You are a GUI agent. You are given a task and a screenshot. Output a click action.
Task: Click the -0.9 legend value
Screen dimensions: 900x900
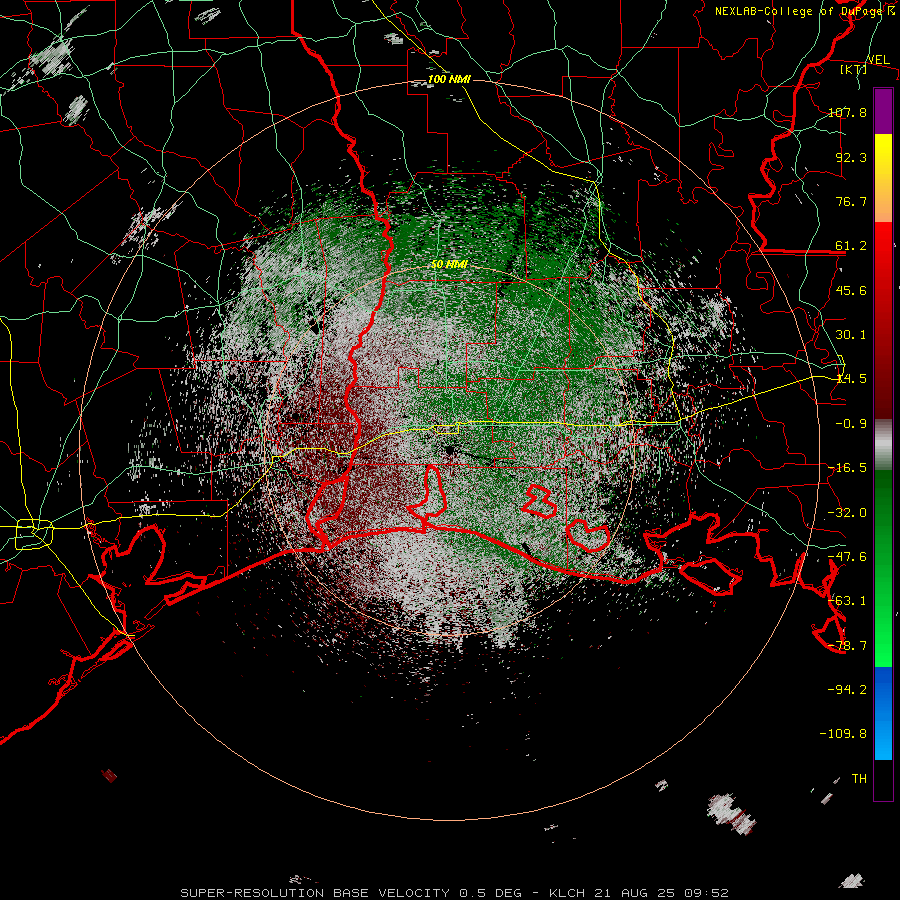click(851, 424)
